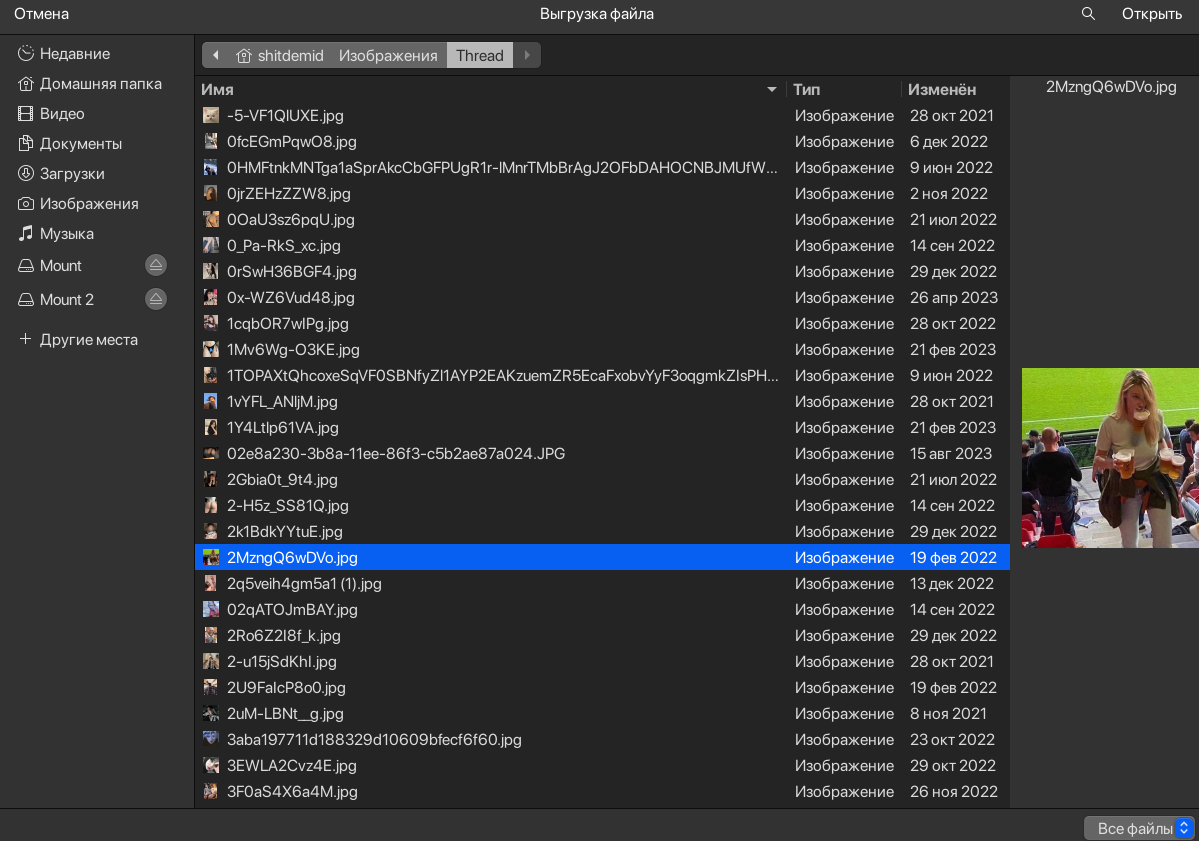Eject the Mount drive

155,266
